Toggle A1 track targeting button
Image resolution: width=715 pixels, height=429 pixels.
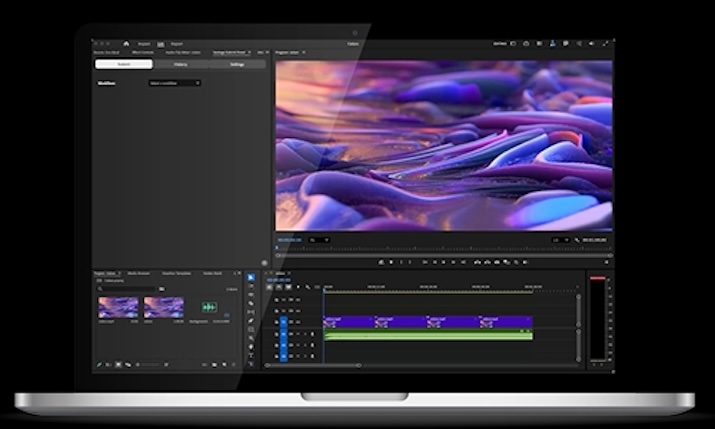[x=284, y=334]
